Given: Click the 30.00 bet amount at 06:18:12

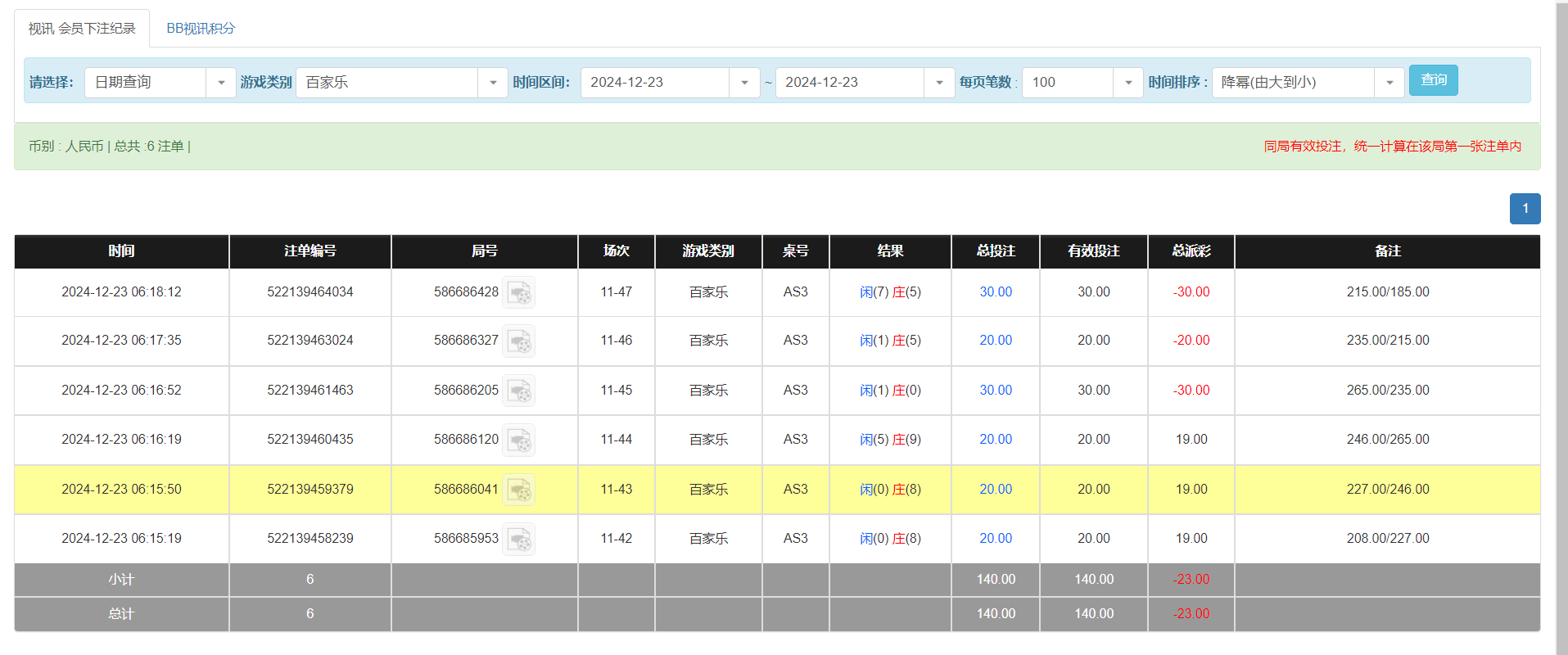Looking at the screenshot, I should click(995, 292).
